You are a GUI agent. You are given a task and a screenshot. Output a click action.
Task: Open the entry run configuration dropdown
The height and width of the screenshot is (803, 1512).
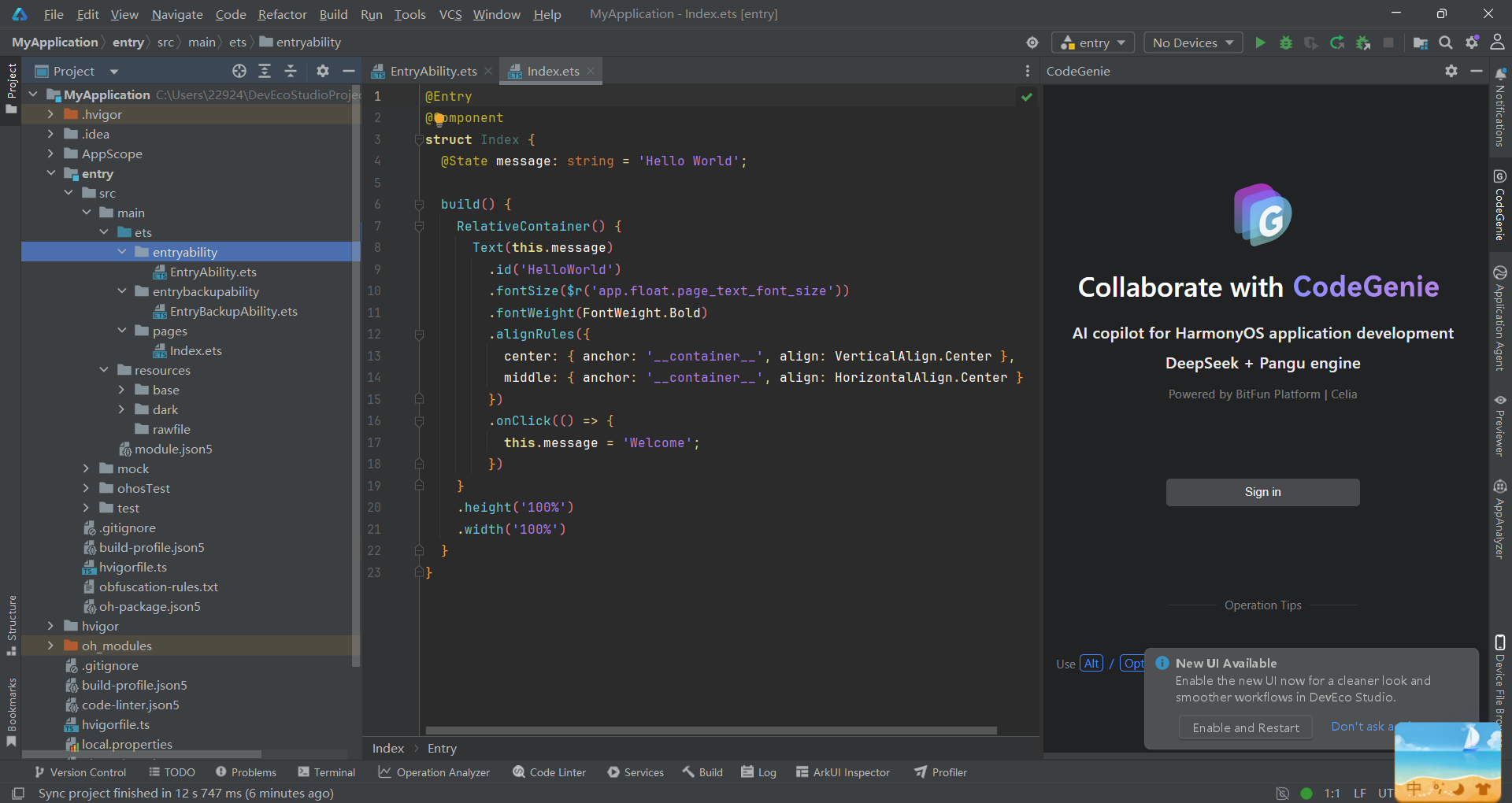click(1093, 43)
